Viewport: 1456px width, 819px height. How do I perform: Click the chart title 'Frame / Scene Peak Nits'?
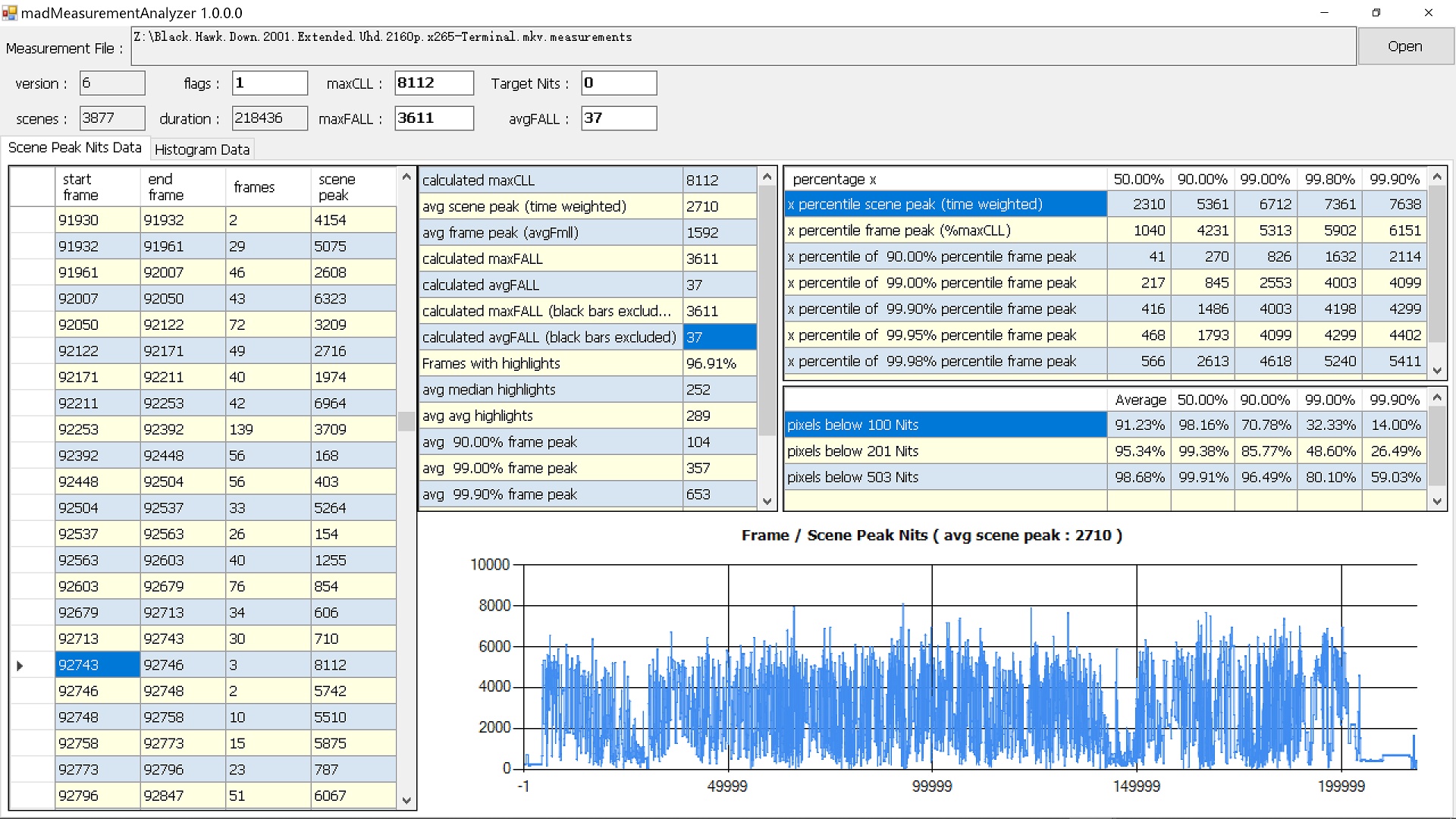point(931,535)
